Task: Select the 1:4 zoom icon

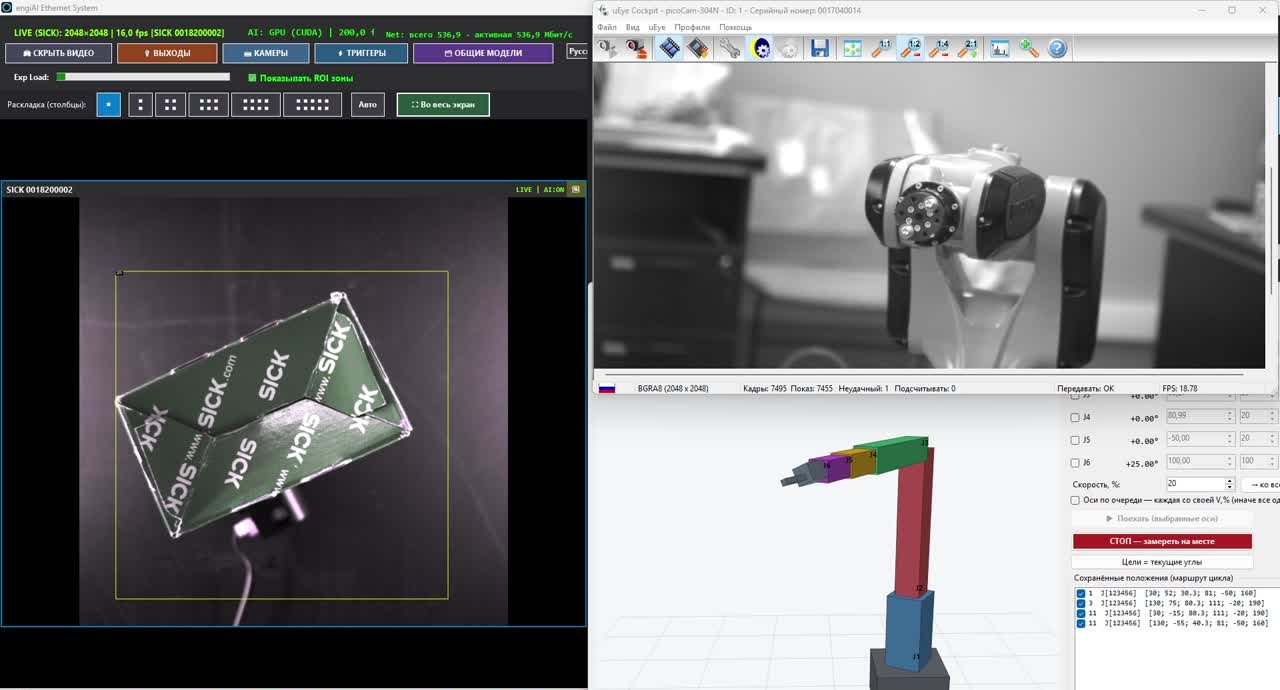Action: (x=939, y=48)
